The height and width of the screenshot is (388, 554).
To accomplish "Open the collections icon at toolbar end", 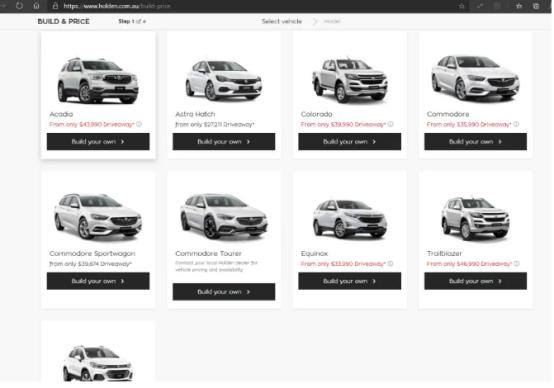I will (x=536, y=6).
